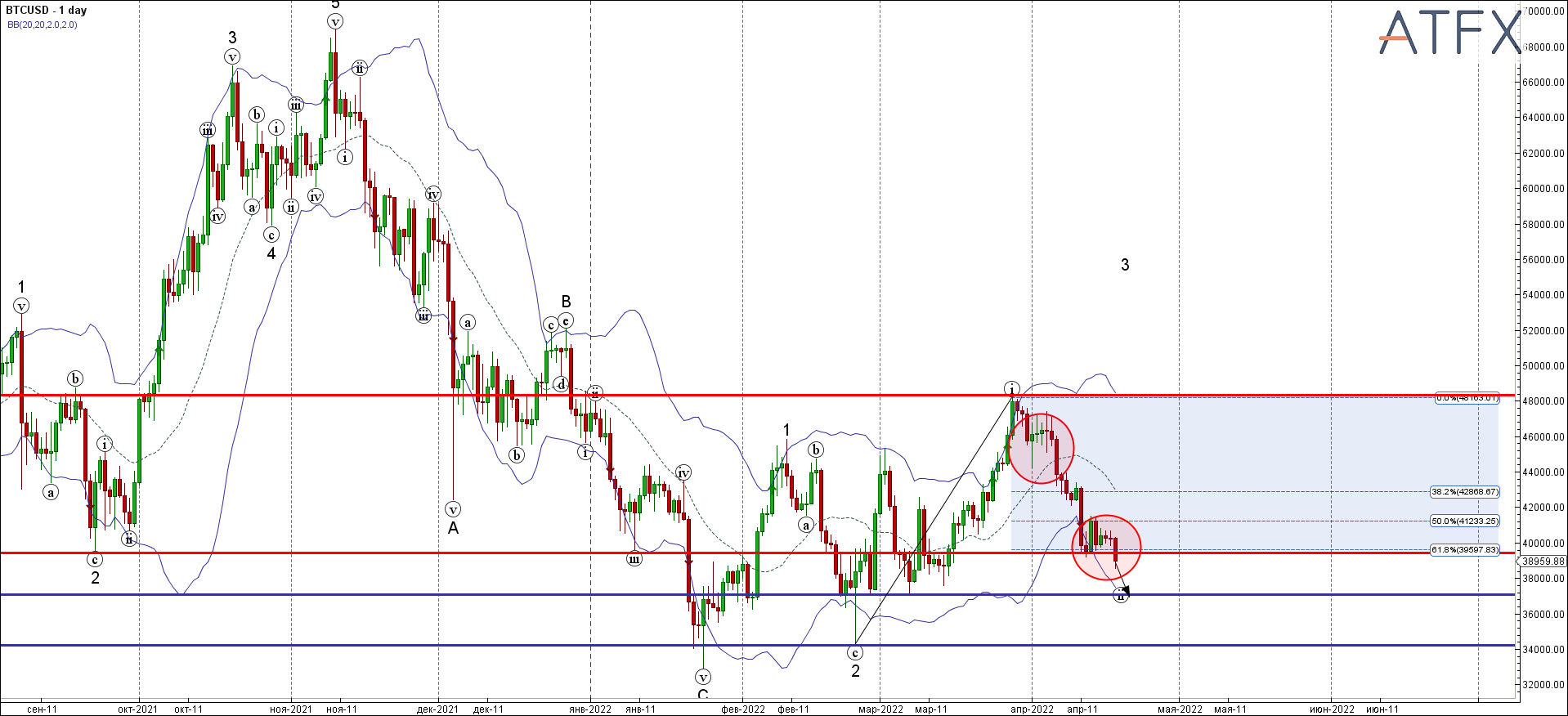Click the BTCUSD - 1 day chart title
This screenshot has height=716, width=1568.
point(47,11)
